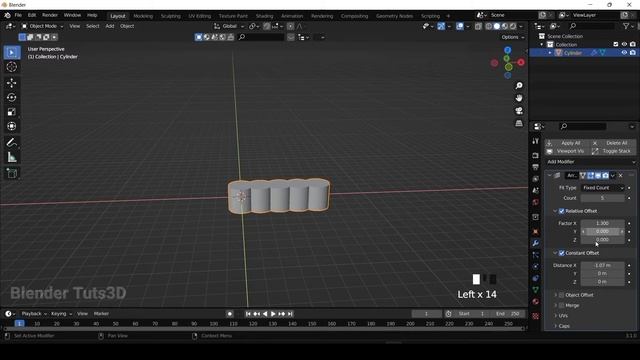Open the Marker menu in timeline

tap(101, 314)
